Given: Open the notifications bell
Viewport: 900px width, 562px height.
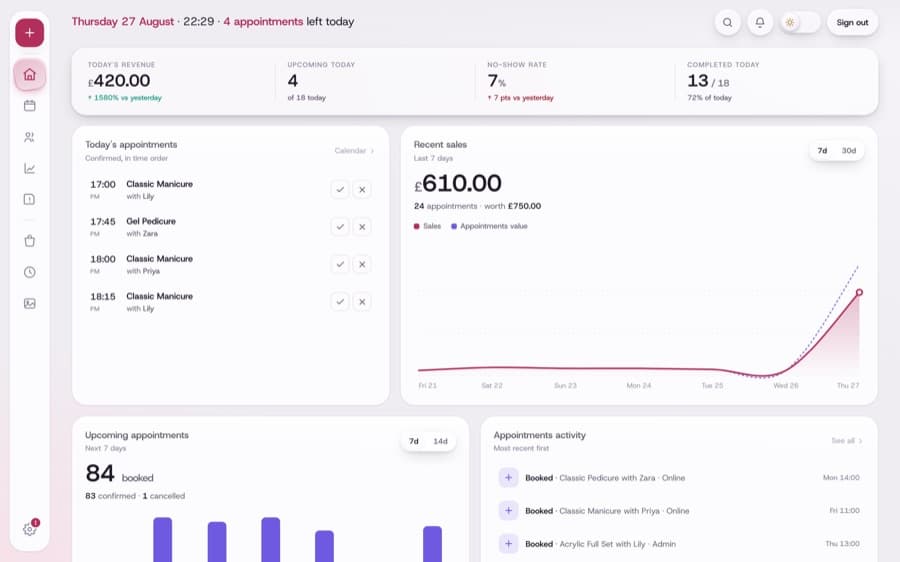Looking at the screenshot, I should (760, 22).
